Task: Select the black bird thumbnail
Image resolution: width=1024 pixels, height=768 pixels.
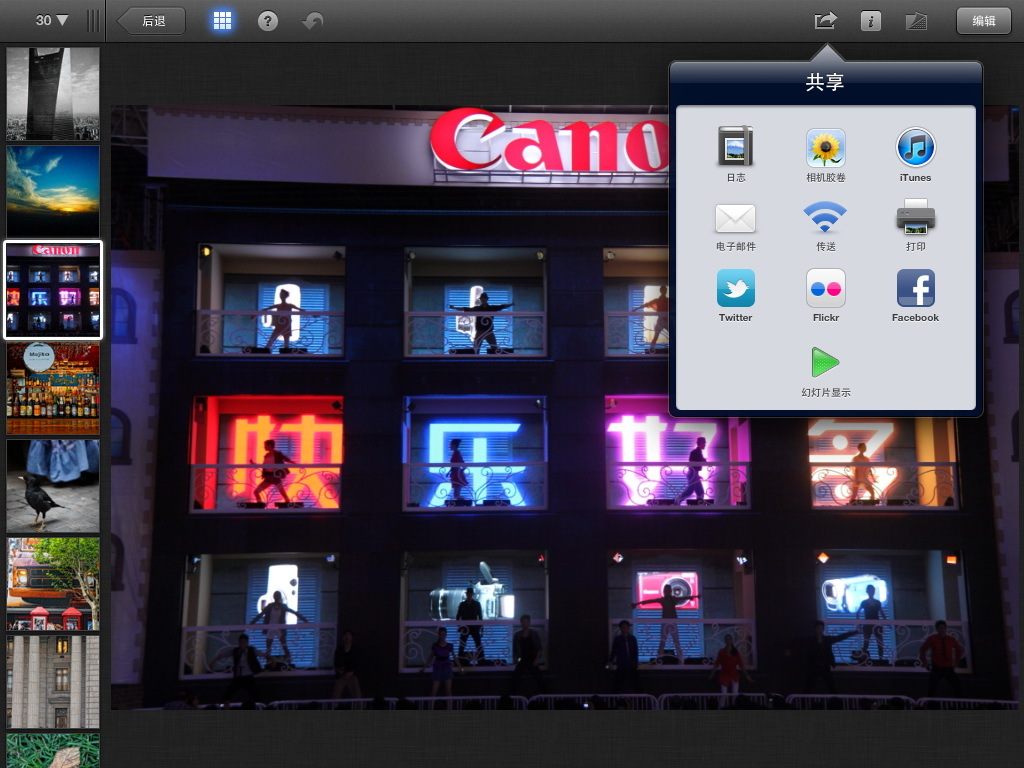Action: pyautogui.click(x=53, y=485)
